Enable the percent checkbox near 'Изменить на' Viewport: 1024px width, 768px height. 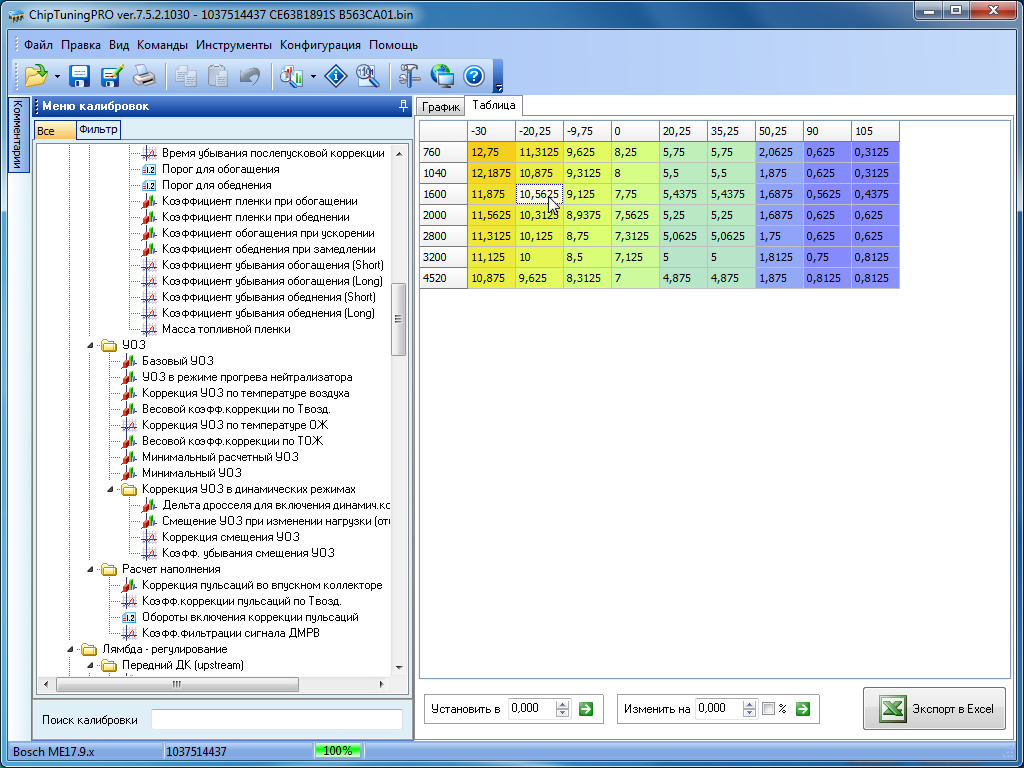768,709
